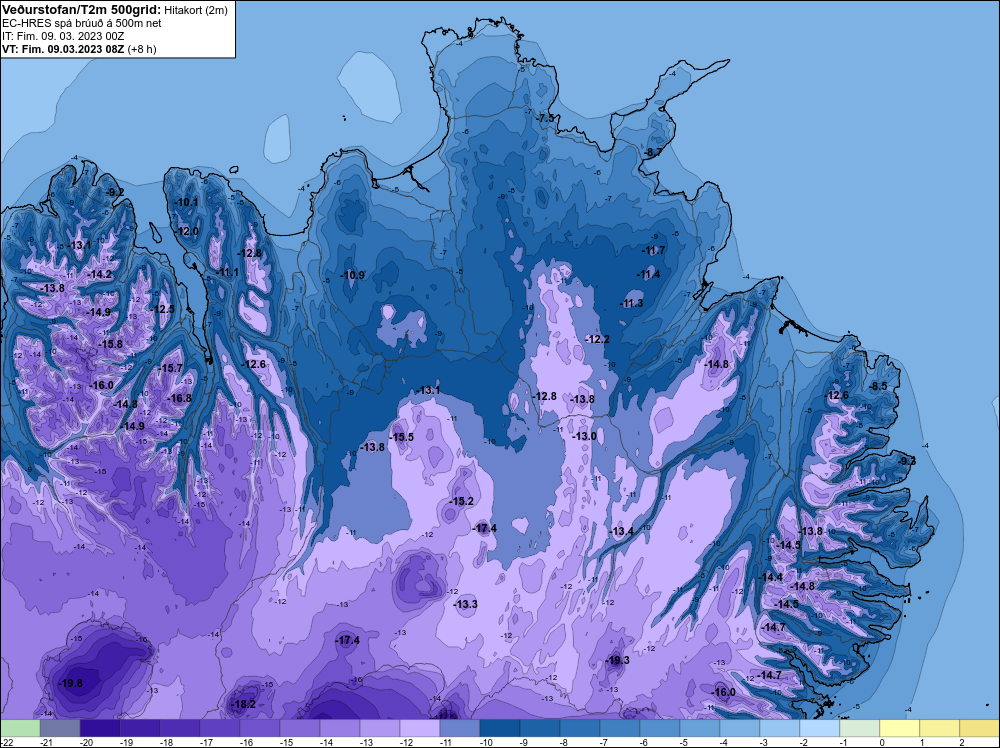Click the -11.3 temperature value
Screen dimensions: 1000x748
coord(632,303)
